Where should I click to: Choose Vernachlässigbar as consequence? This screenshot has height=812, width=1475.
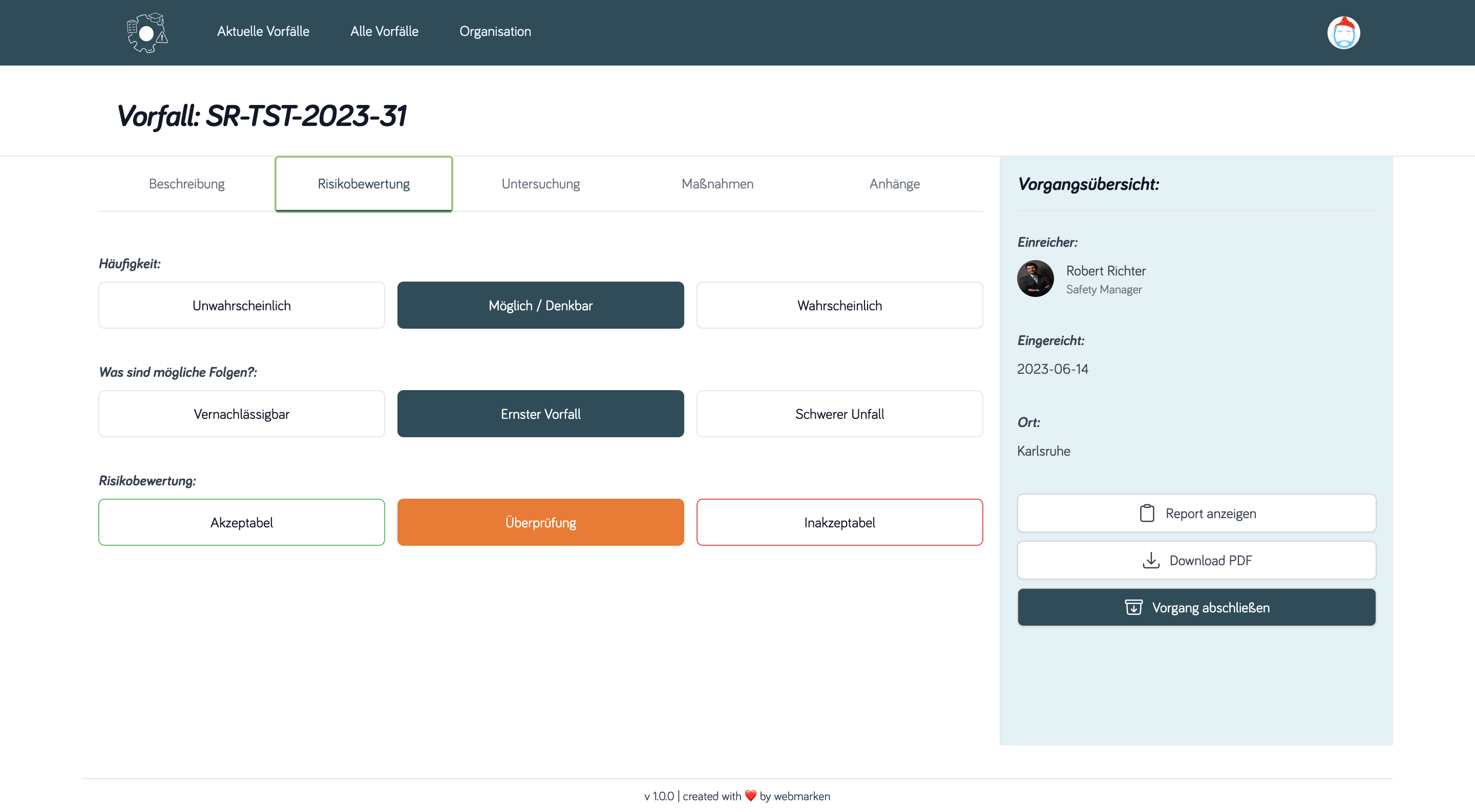click(x=241, y=414)
